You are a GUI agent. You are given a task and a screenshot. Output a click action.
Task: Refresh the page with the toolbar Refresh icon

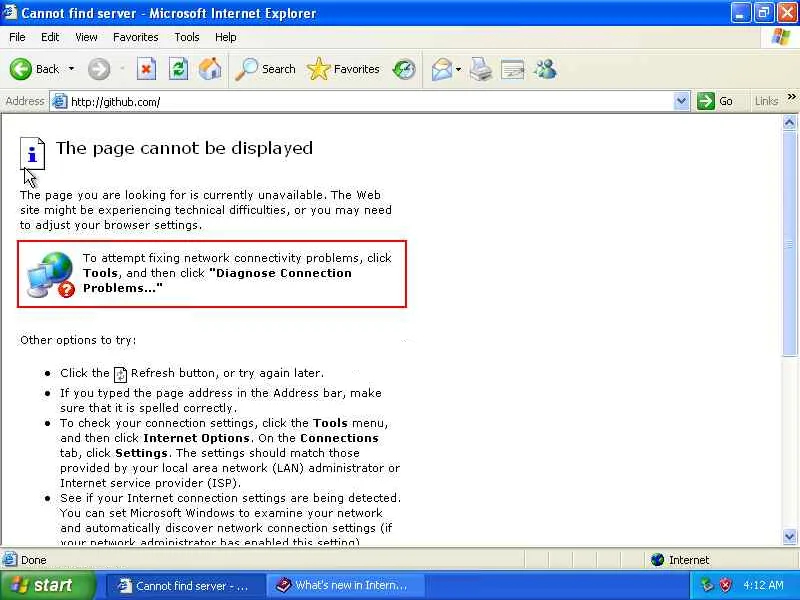tap(179, 69)
